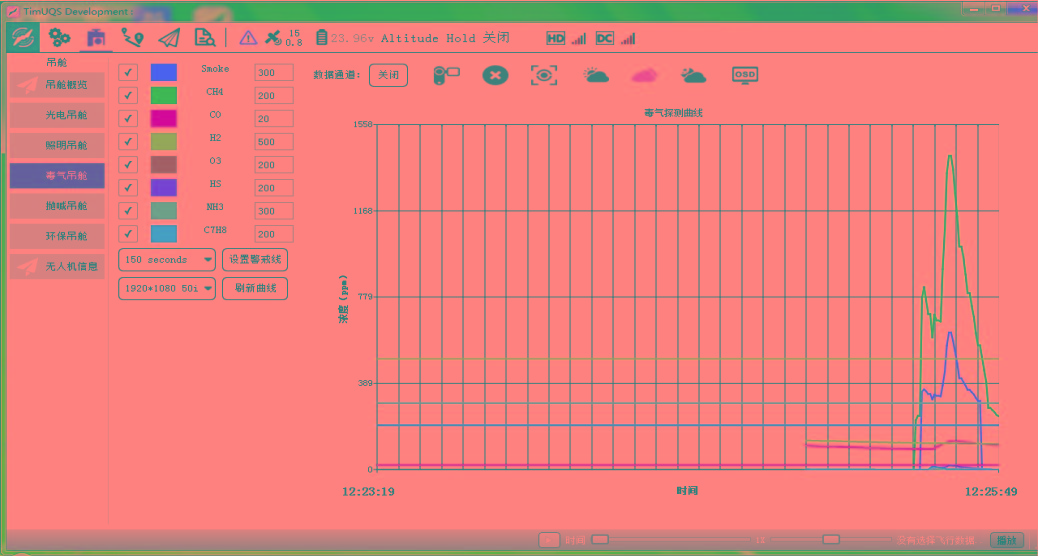Click the warning triangle alert icon

248,38
